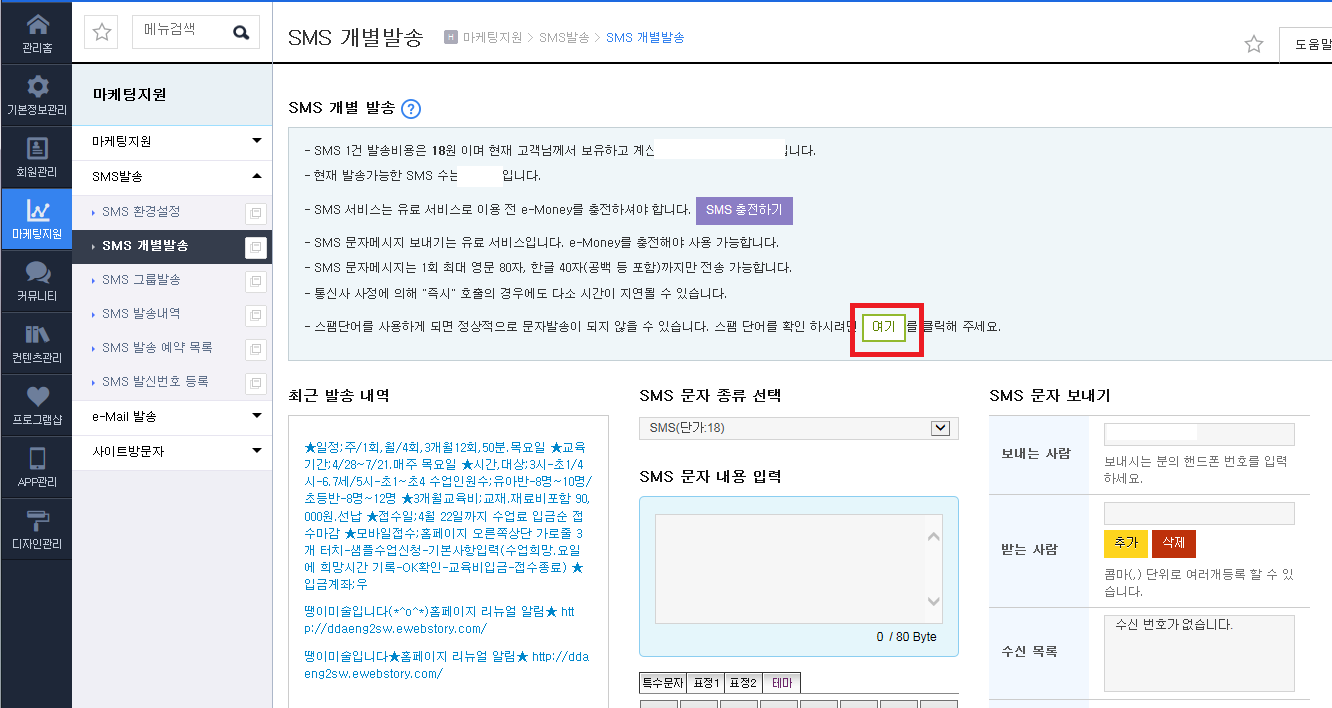Open 기본정보관리 gear icon
The height and width of the screenshot is (708, 1332).
point(36,86)
